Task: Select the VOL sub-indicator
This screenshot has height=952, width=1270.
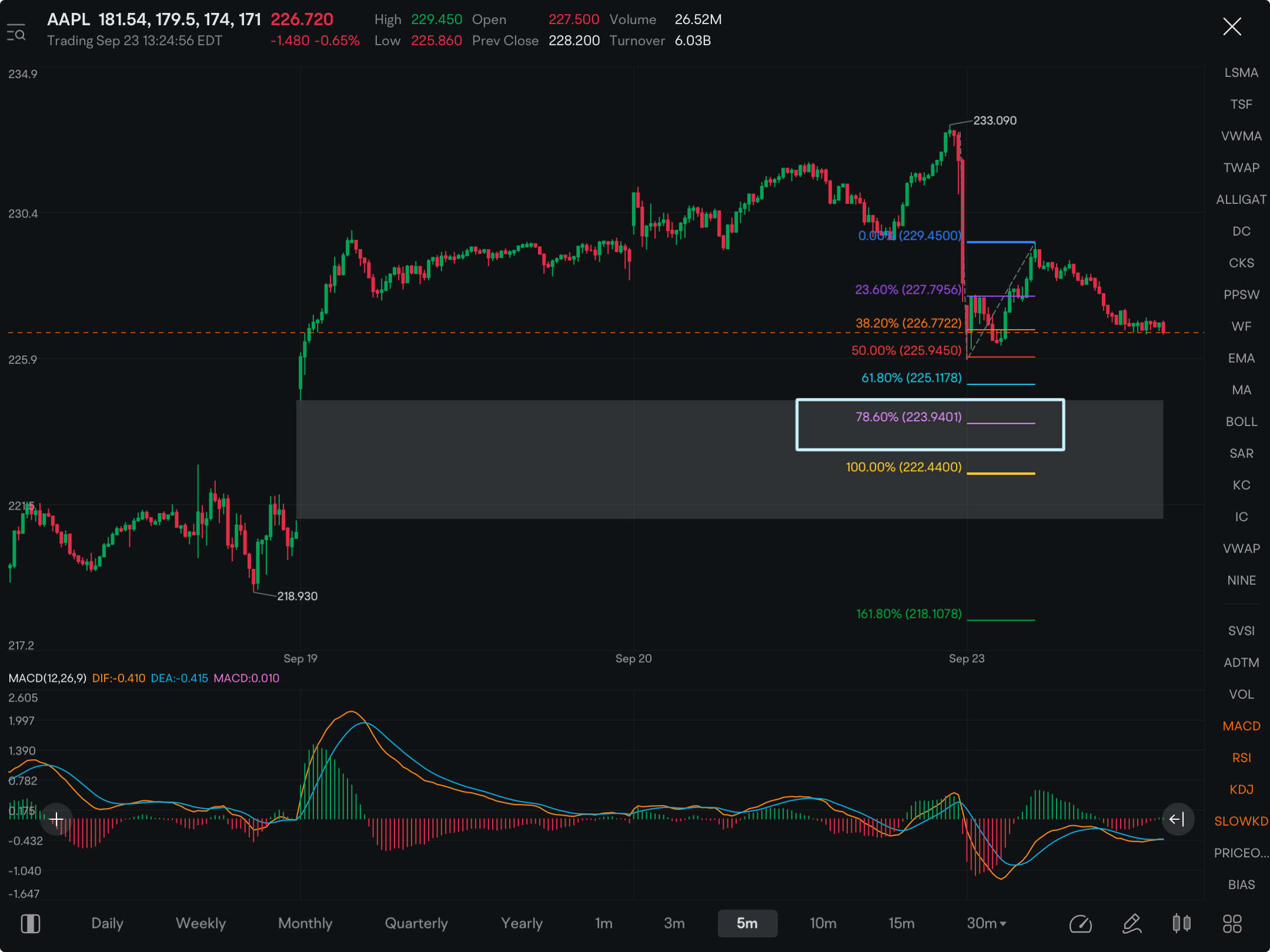Action: pos(1241,694)
